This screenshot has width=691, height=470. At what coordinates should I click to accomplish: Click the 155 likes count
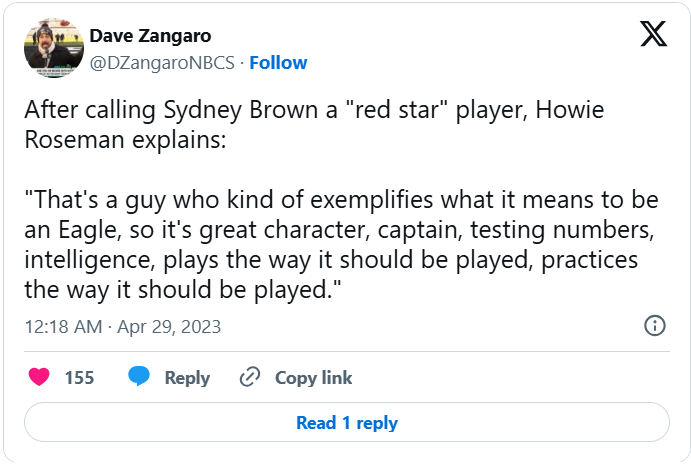coord(79,377)
